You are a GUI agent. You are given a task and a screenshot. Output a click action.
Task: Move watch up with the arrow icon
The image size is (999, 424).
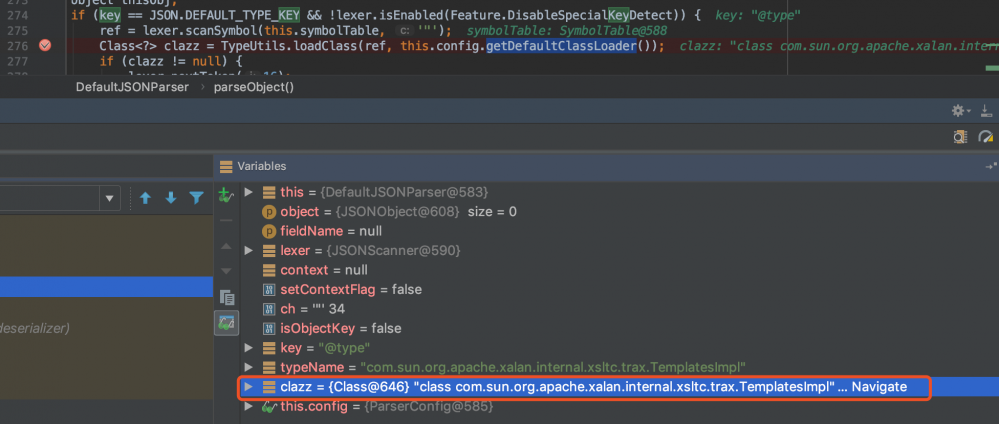click(226, 246)
